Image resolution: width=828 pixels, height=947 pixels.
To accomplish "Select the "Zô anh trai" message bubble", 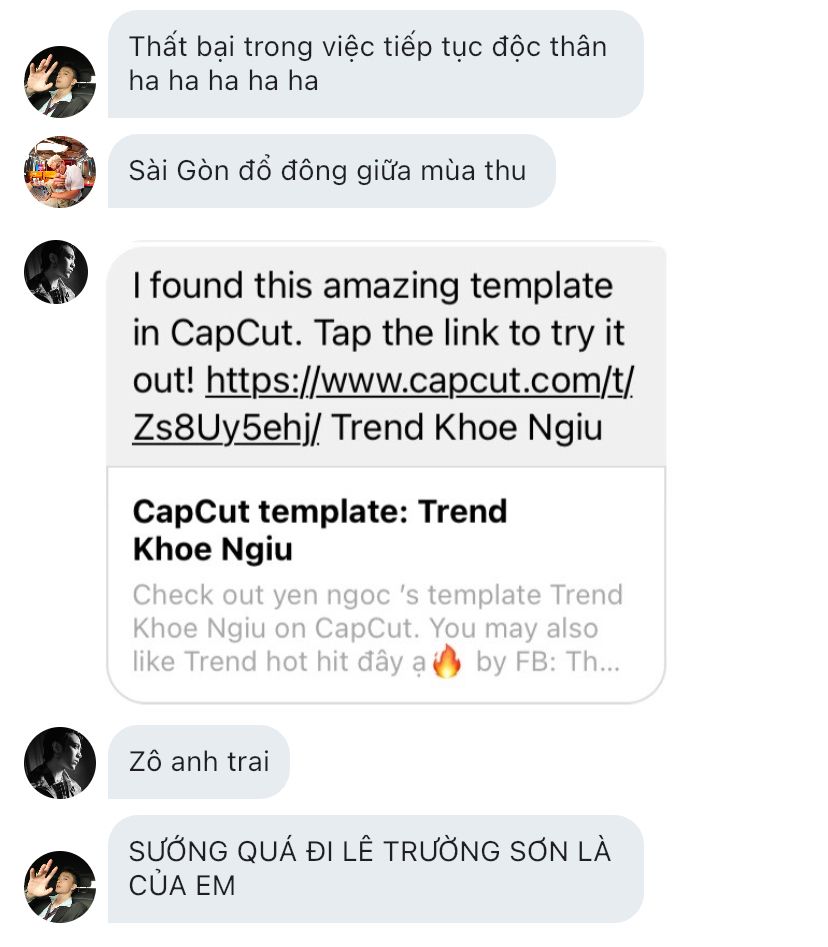I will [199, 762].
